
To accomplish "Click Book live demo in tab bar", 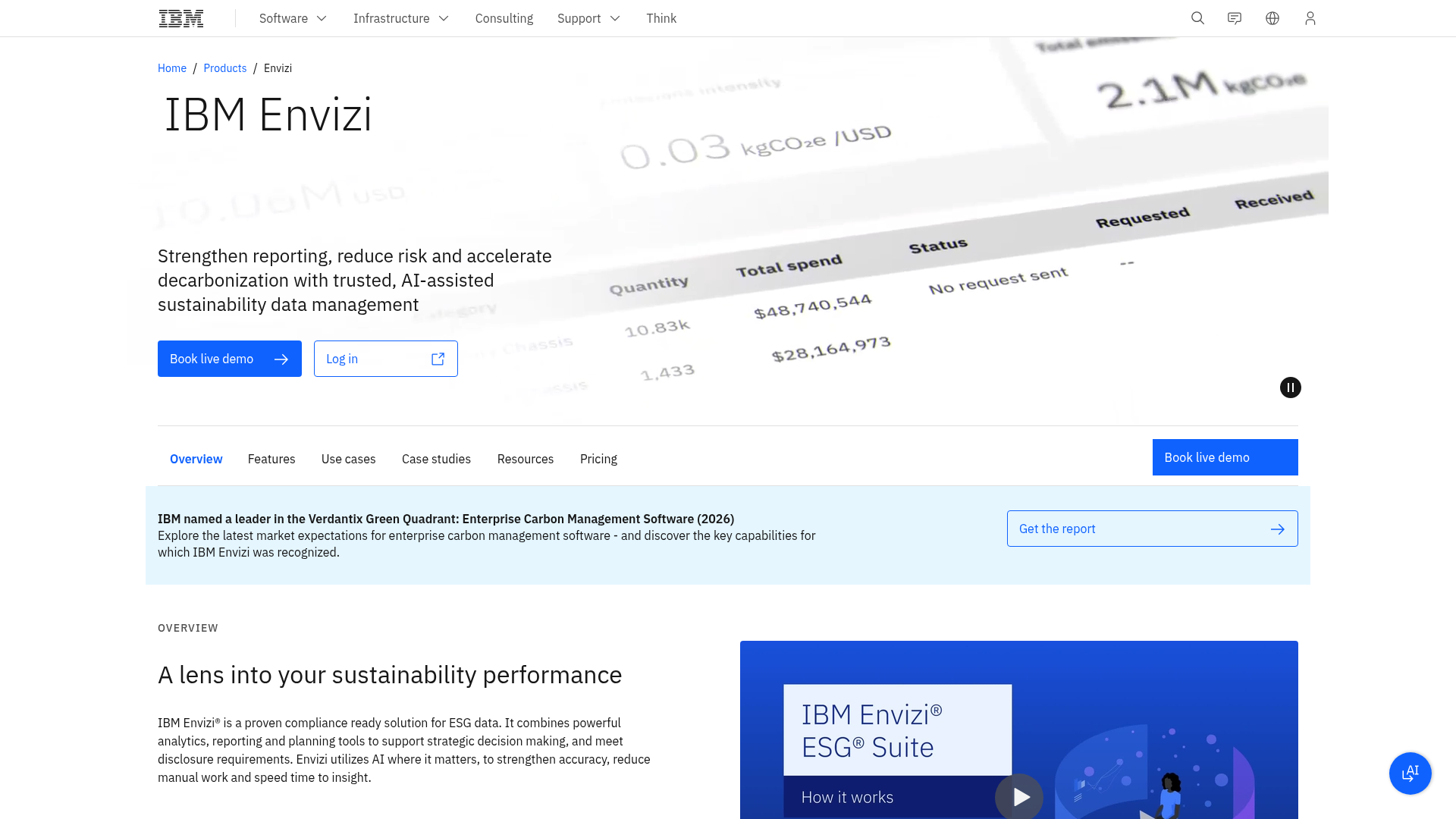I will (x=1225, y=457).
